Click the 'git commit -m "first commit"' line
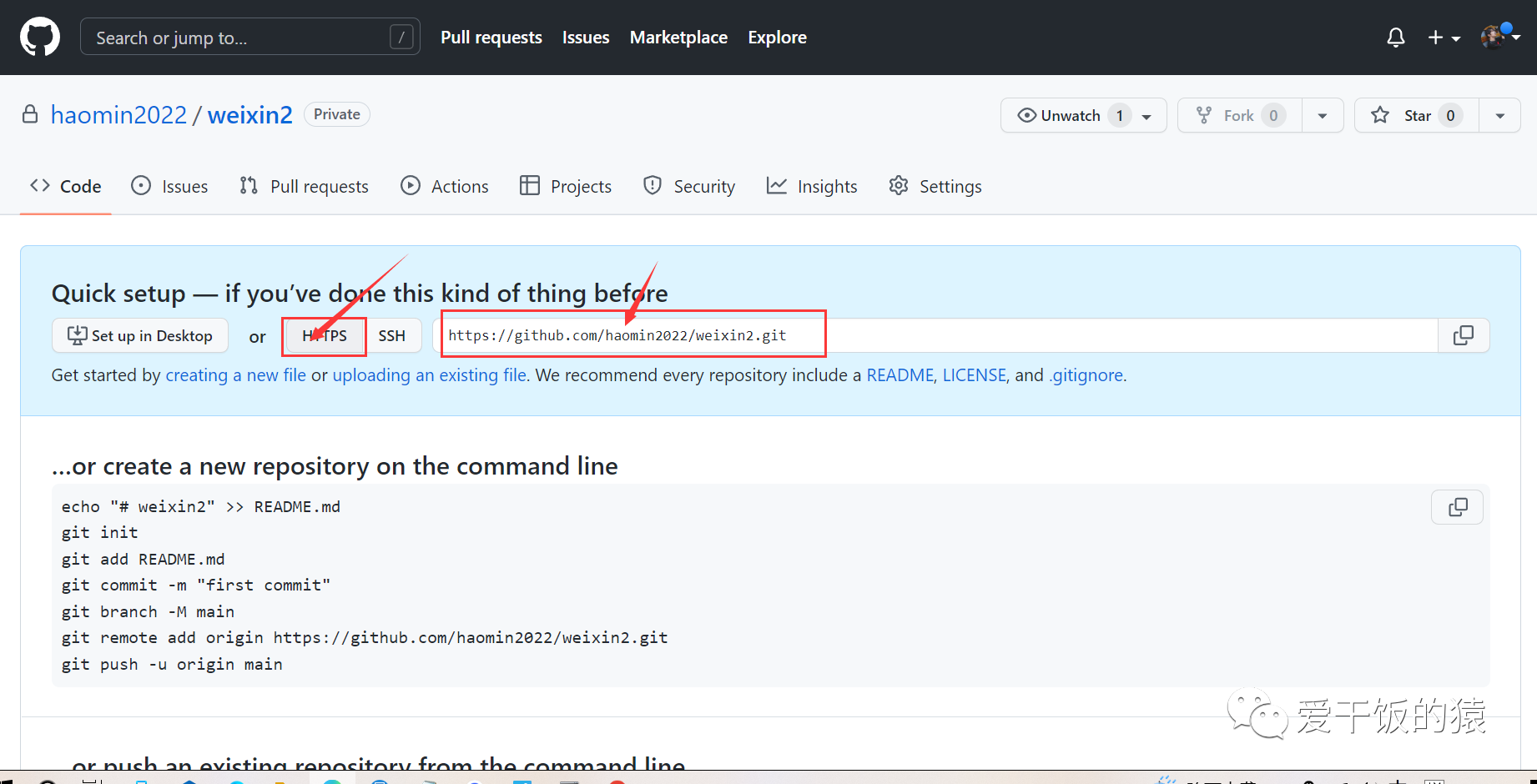 click(196, 585)
